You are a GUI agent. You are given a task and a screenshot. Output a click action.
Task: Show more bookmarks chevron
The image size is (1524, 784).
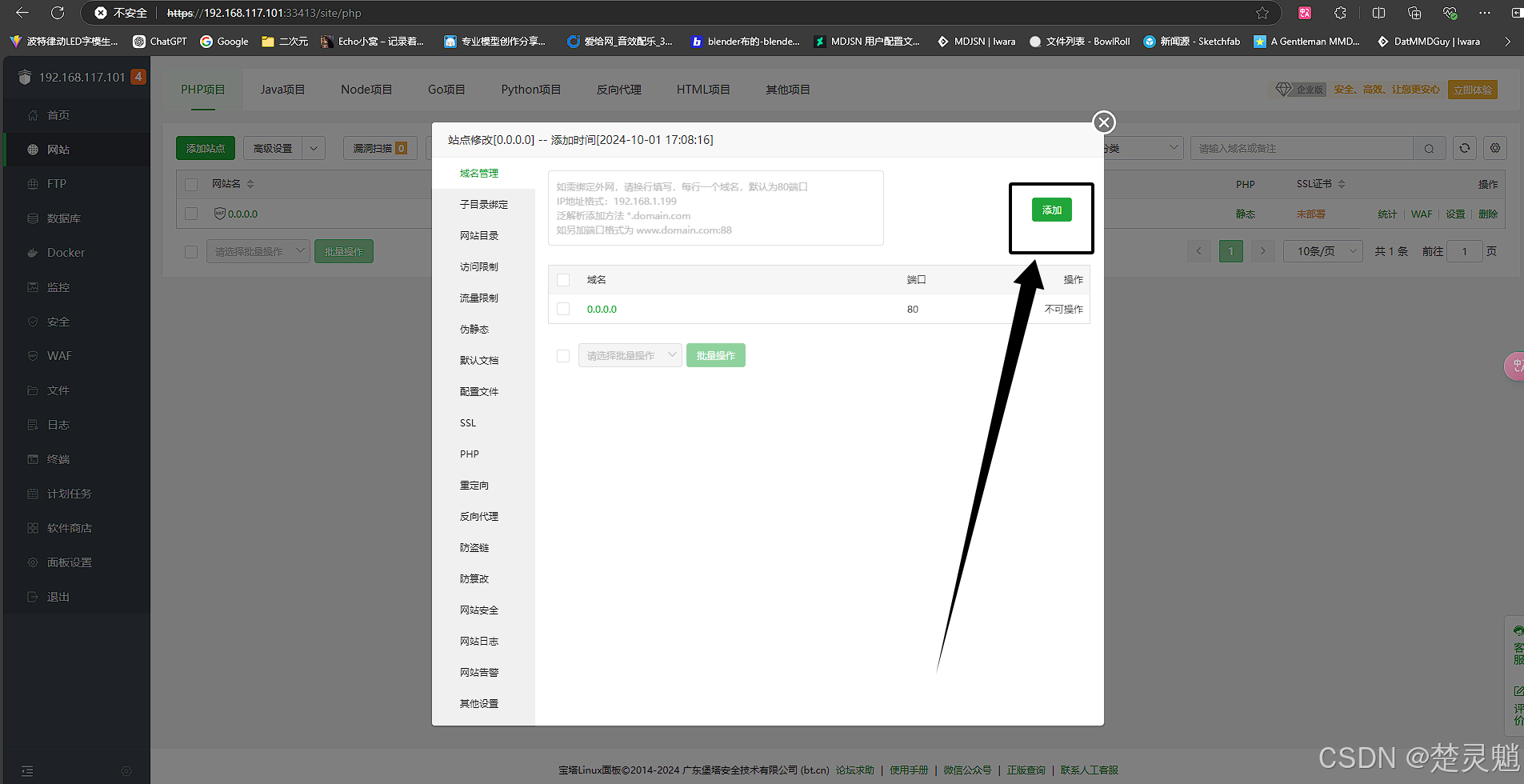[1508, 42]
